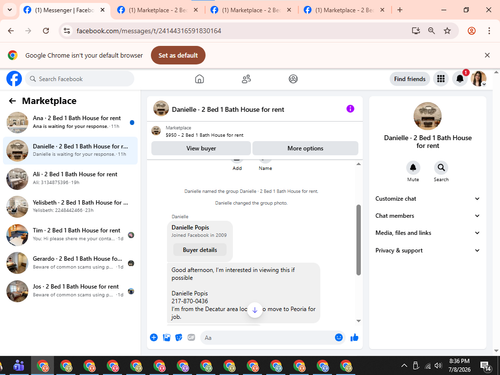The image size is (500, 375).
Task: Switch to second Marketplace browser tab
Action: click(x=158, y=10)
